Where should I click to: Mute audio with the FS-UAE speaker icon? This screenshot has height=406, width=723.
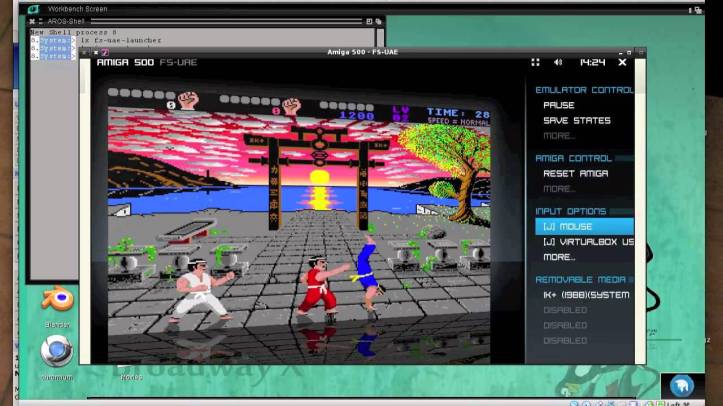558,62
